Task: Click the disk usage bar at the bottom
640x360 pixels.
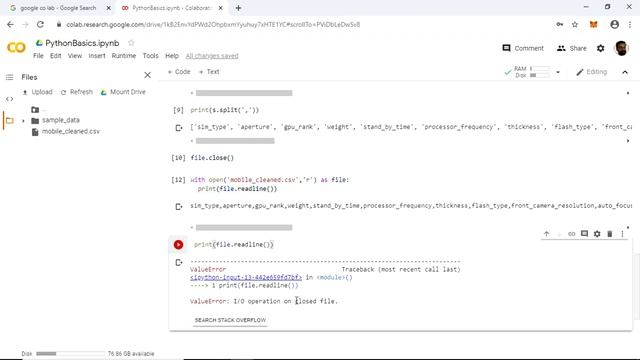Action: pyautogui.click(x=70, y=353)
